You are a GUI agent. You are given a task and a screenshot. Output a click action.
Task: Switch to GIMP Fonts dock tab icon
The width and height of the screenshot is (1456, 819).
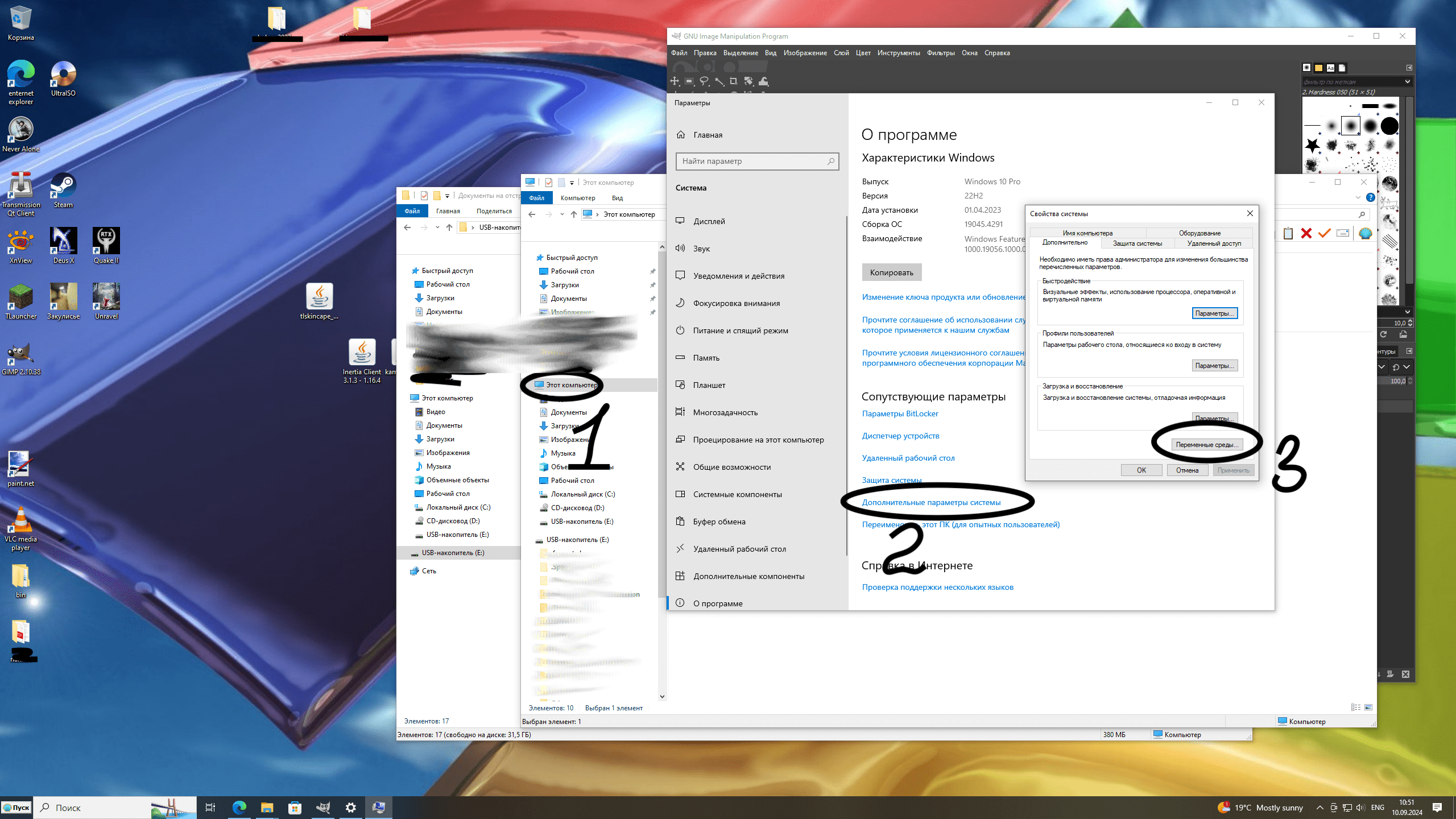(1330, 68)
